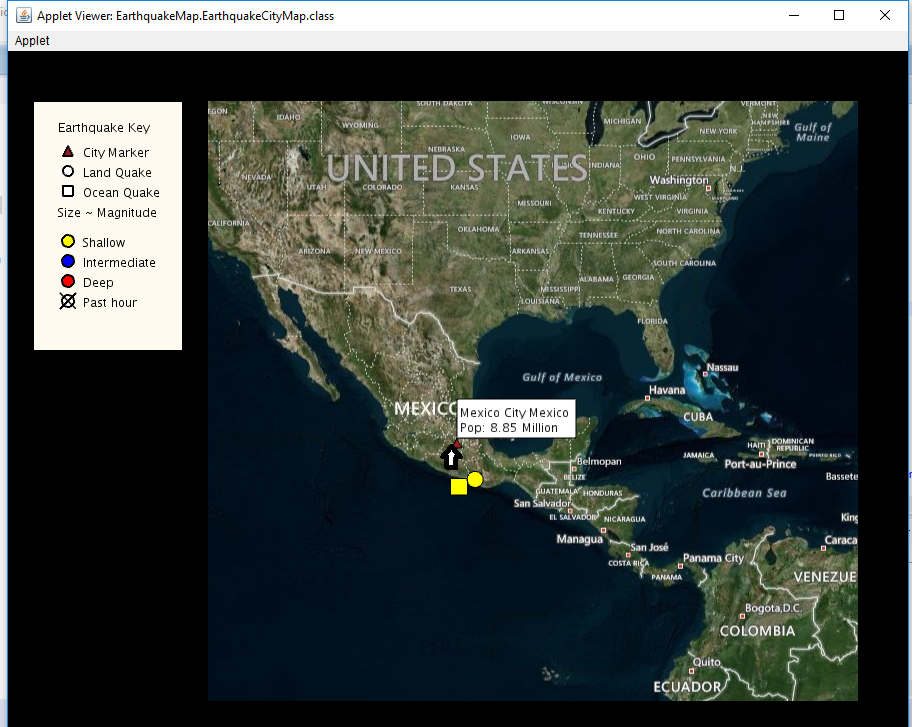Click the Size ~ Magnitude label
This screenshot has height=727, width=912.
[107, 212]
